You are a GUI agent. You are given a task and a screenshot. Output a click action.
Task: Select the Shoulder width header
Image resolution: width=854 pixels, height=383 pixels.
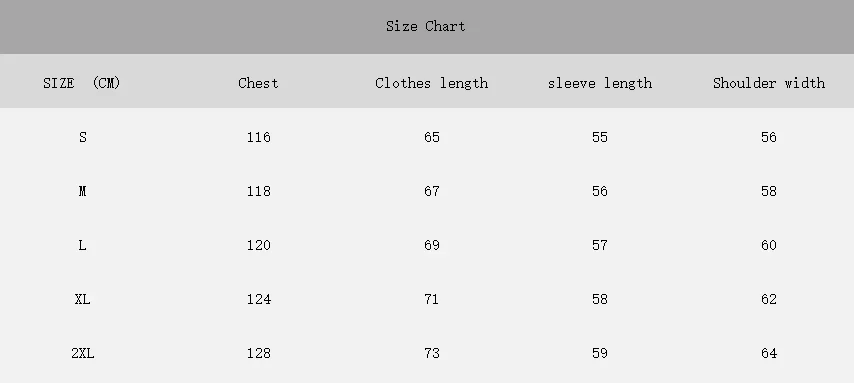(768, 83)
